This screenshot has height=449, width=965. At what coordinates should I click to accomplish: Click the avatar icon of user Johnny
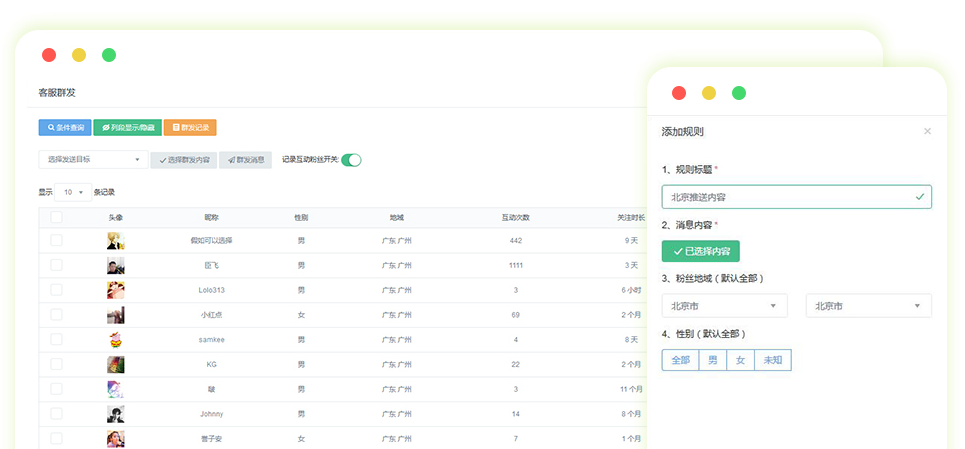click(x=116, y=414)
